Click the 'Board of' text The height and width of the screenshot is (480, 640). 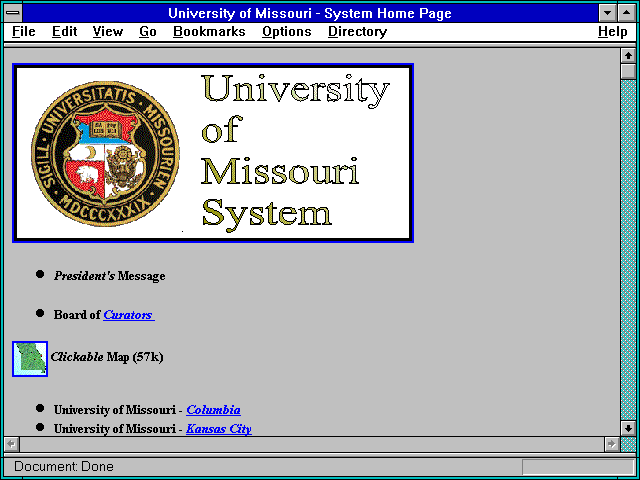click(77, 315)
